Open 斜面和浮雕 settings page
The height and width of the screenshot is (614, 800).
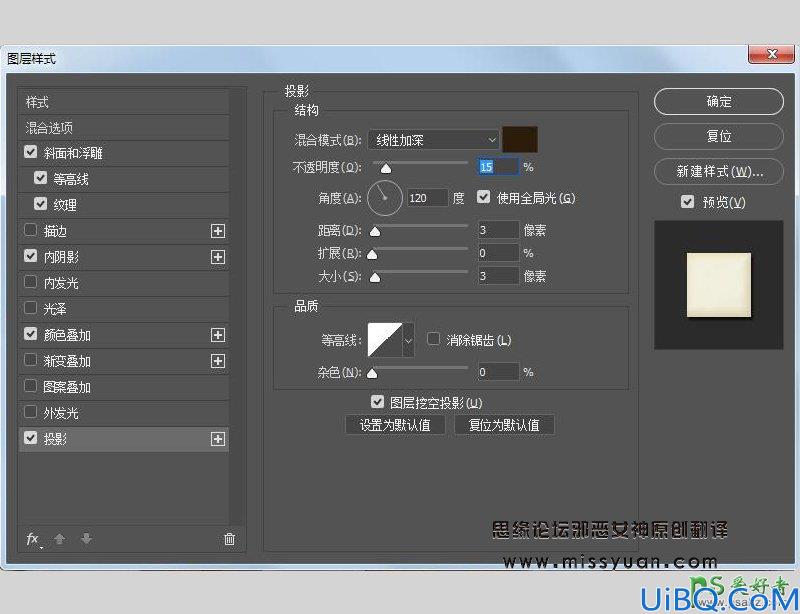(x=73, y=153)
